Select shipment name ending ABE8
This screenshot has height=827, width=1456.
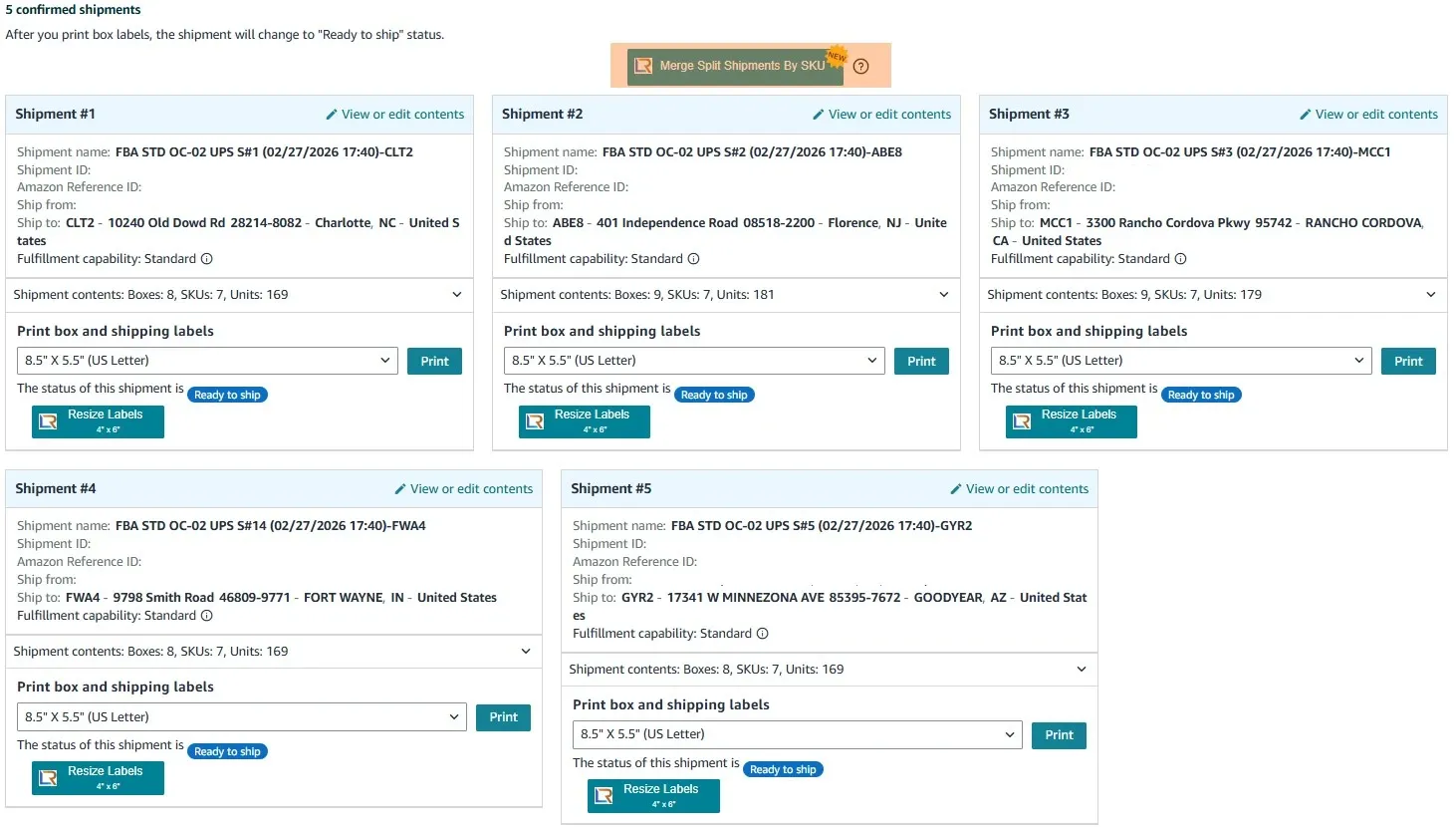tap(752, 152)
